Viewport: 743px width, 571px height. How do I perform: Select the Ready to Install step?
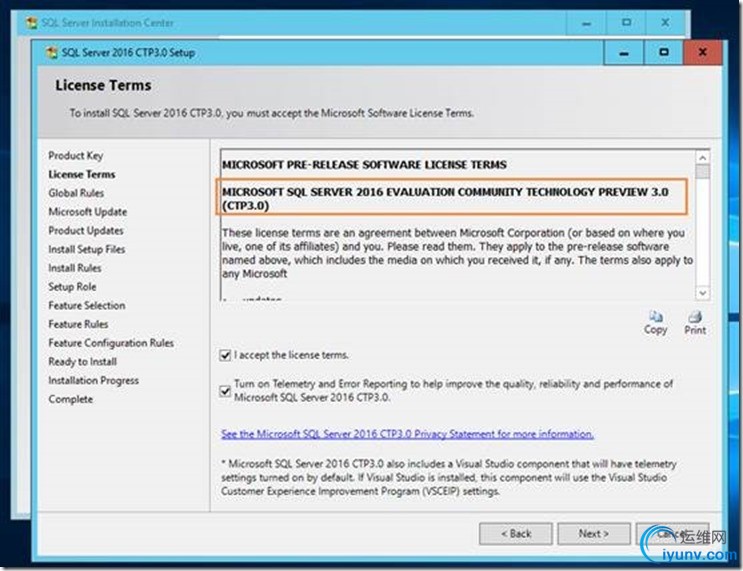(83, 362)
